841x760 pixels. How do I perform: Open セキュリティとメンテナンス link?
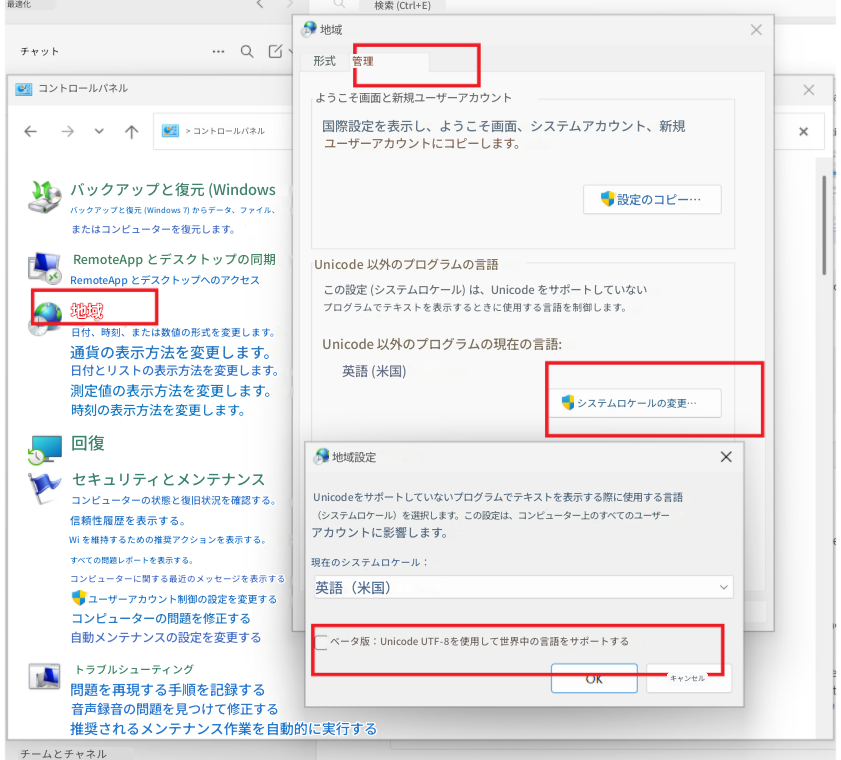pyautogui.click(x=168, y=479)
